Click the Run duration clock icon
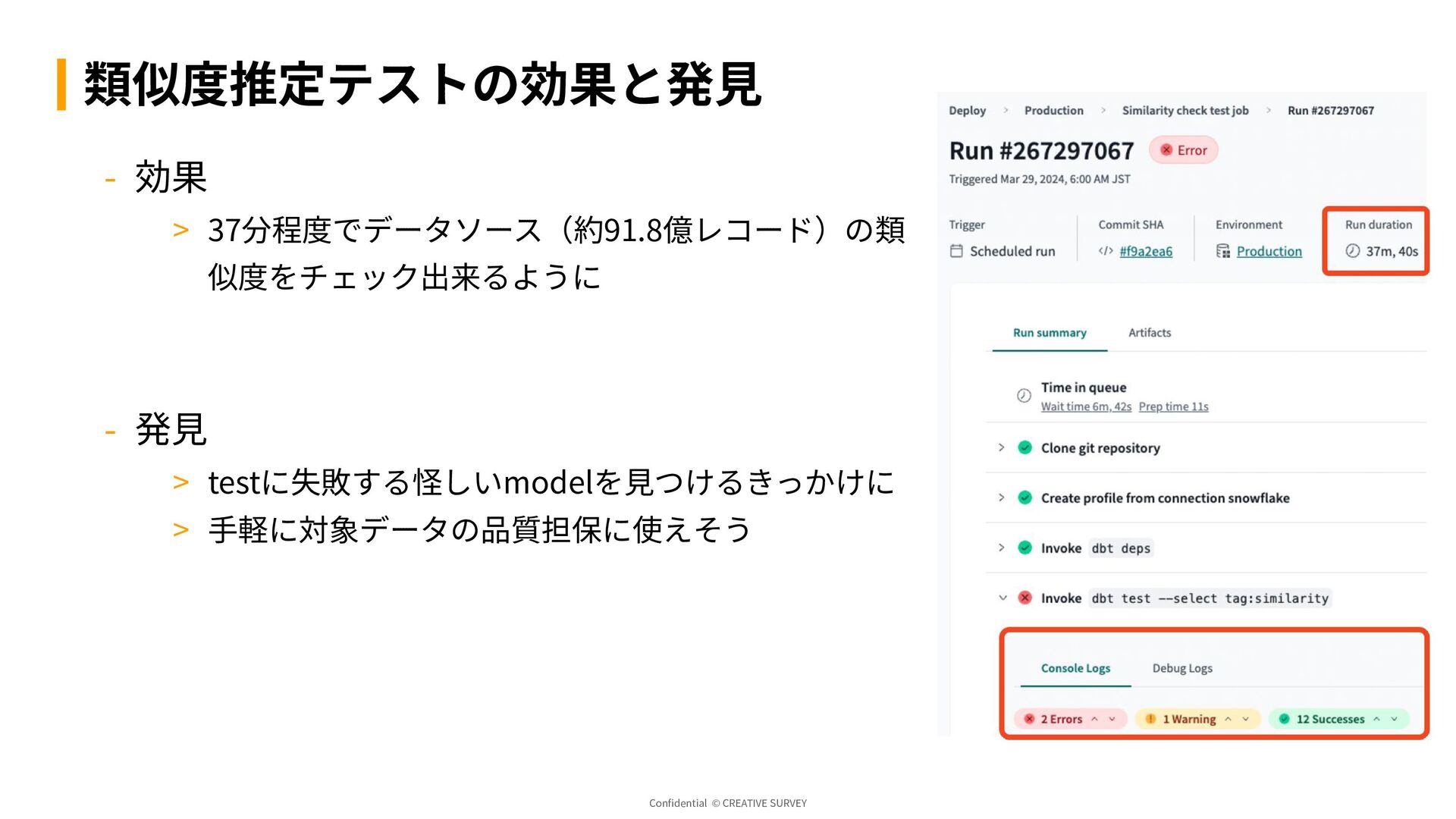Screen dimensions: 1456x819 pyautogui.click(x=1352, y=251)
